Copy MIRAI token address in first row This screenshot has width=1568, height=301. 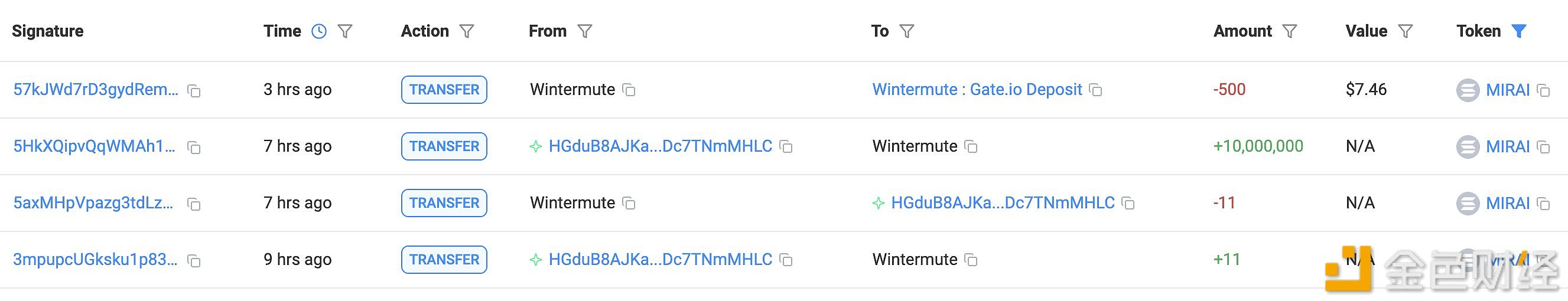coord(1543,91)
